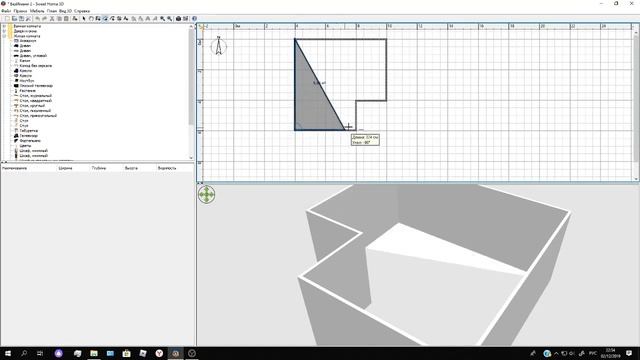Image resolution: width=640 pixels, height=360 pixels.
Task: Open the Мебель menu
Action: pyautogui.click(x=37, y=11)
